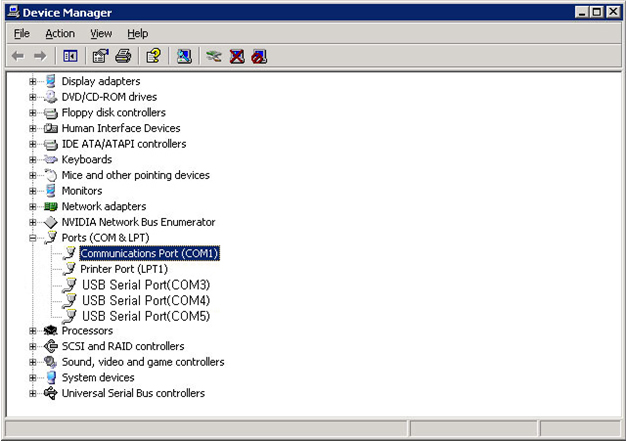Click the Uninstall device toolbar icon
This screenshot has height=441, width=626.
pos(237,56)
